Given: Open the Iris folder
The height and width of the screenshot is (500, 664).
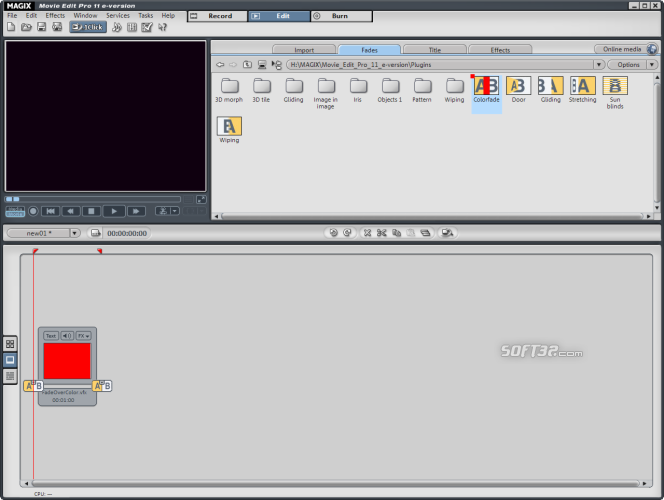Looking at the screenshot, I should (x=358, y=90).
